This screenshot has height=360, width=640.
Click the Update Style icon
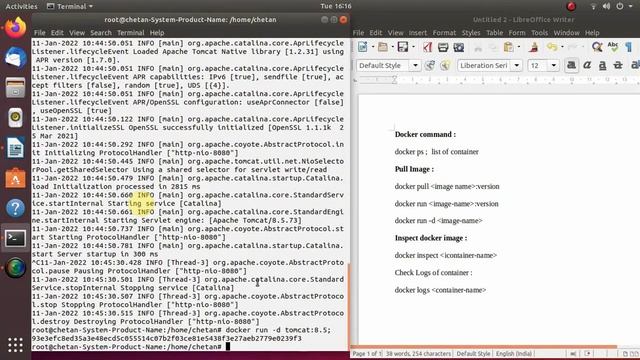pos(430,65)
